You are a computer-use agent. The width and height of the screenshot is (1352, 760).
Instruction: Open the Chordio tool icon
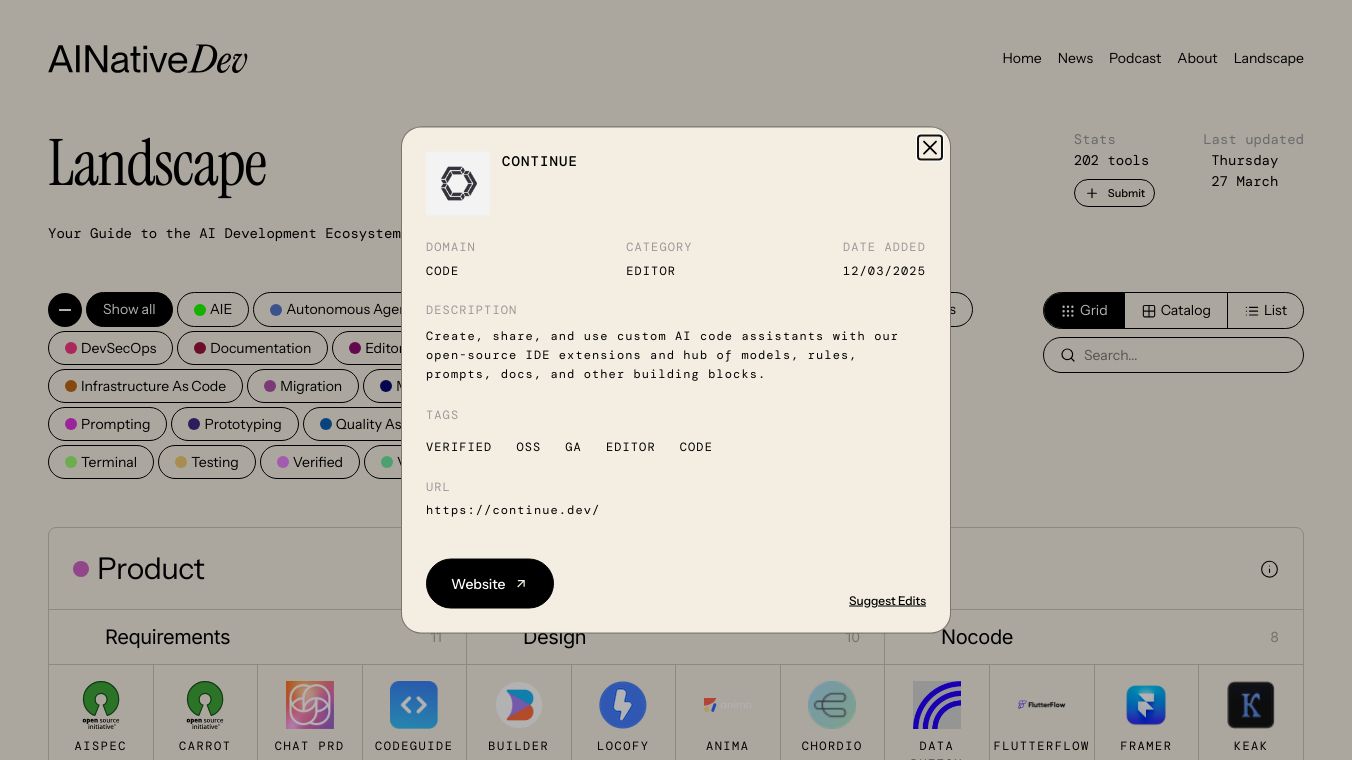pos(831,705)
